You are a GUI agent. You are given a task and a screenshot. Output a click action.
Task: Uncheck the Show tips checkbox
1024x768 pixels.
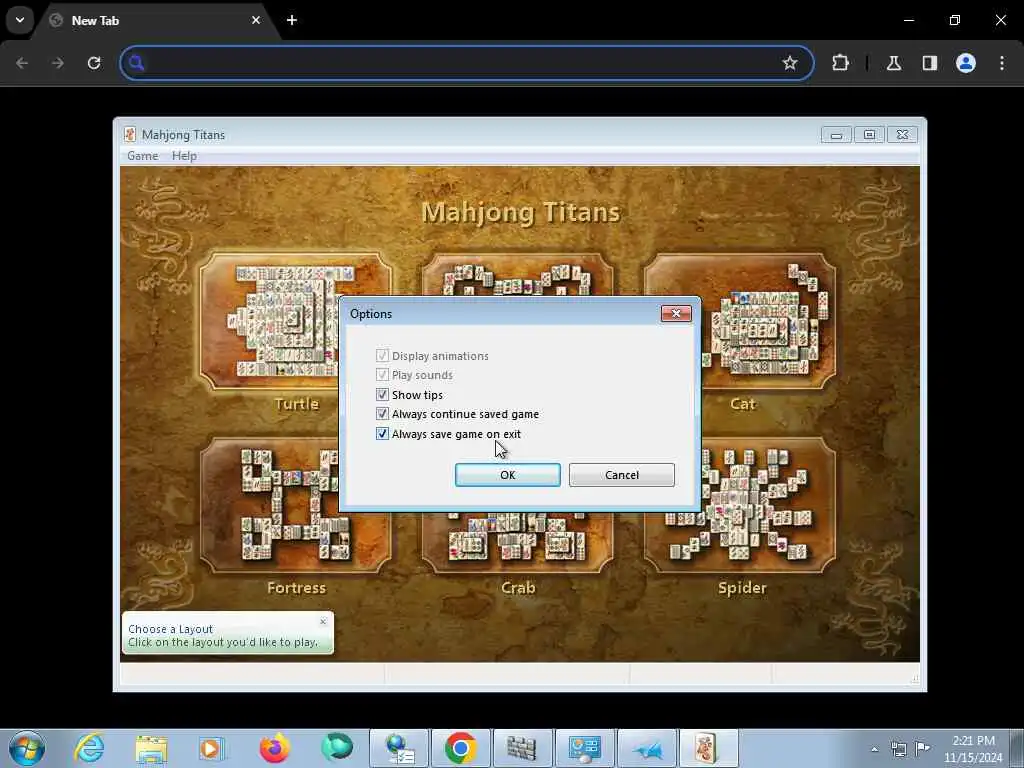click(x=382, y=394)
